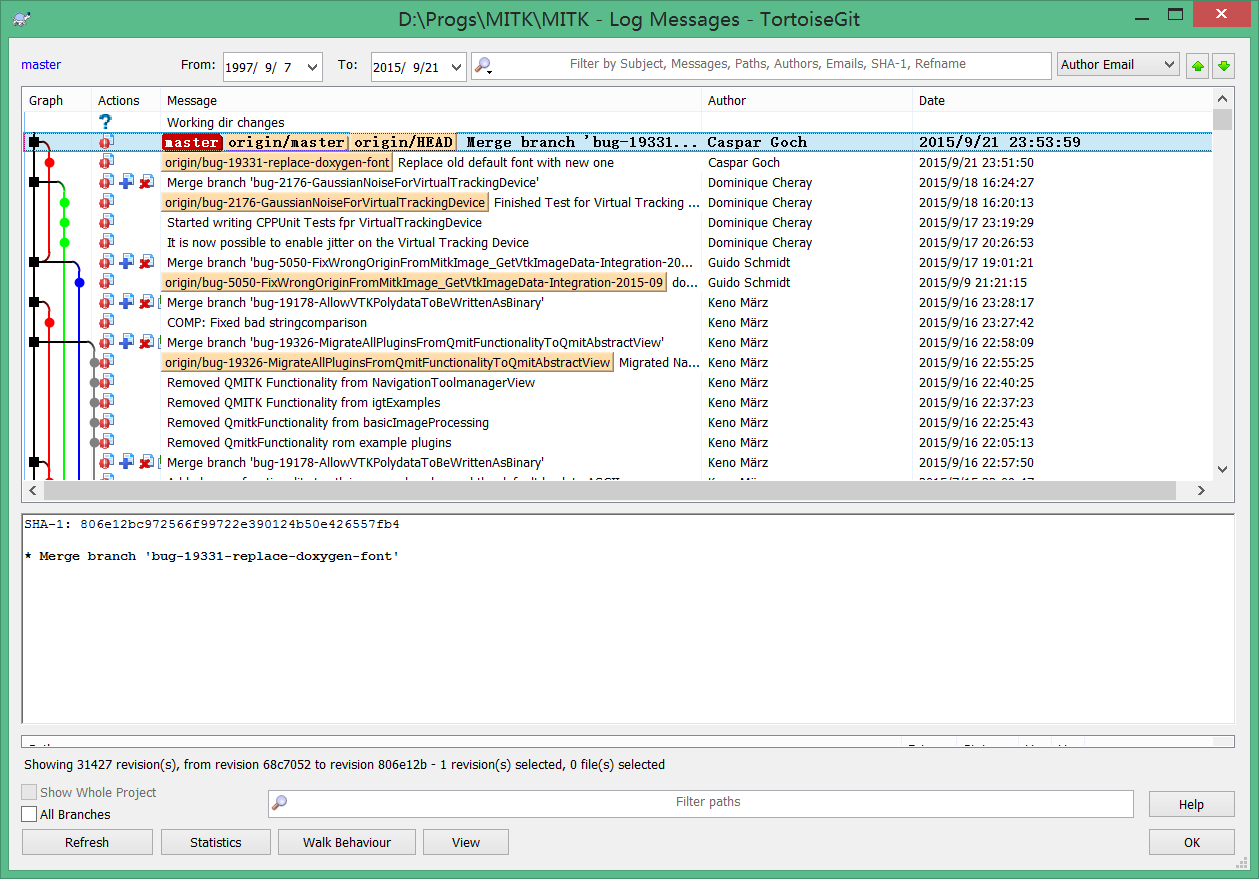This screenshot has height=879, width=1259.
Task: Click modified icon on 'Removed QMITK Functionality from igtExamples' row
Action: (x=106, y=402)
